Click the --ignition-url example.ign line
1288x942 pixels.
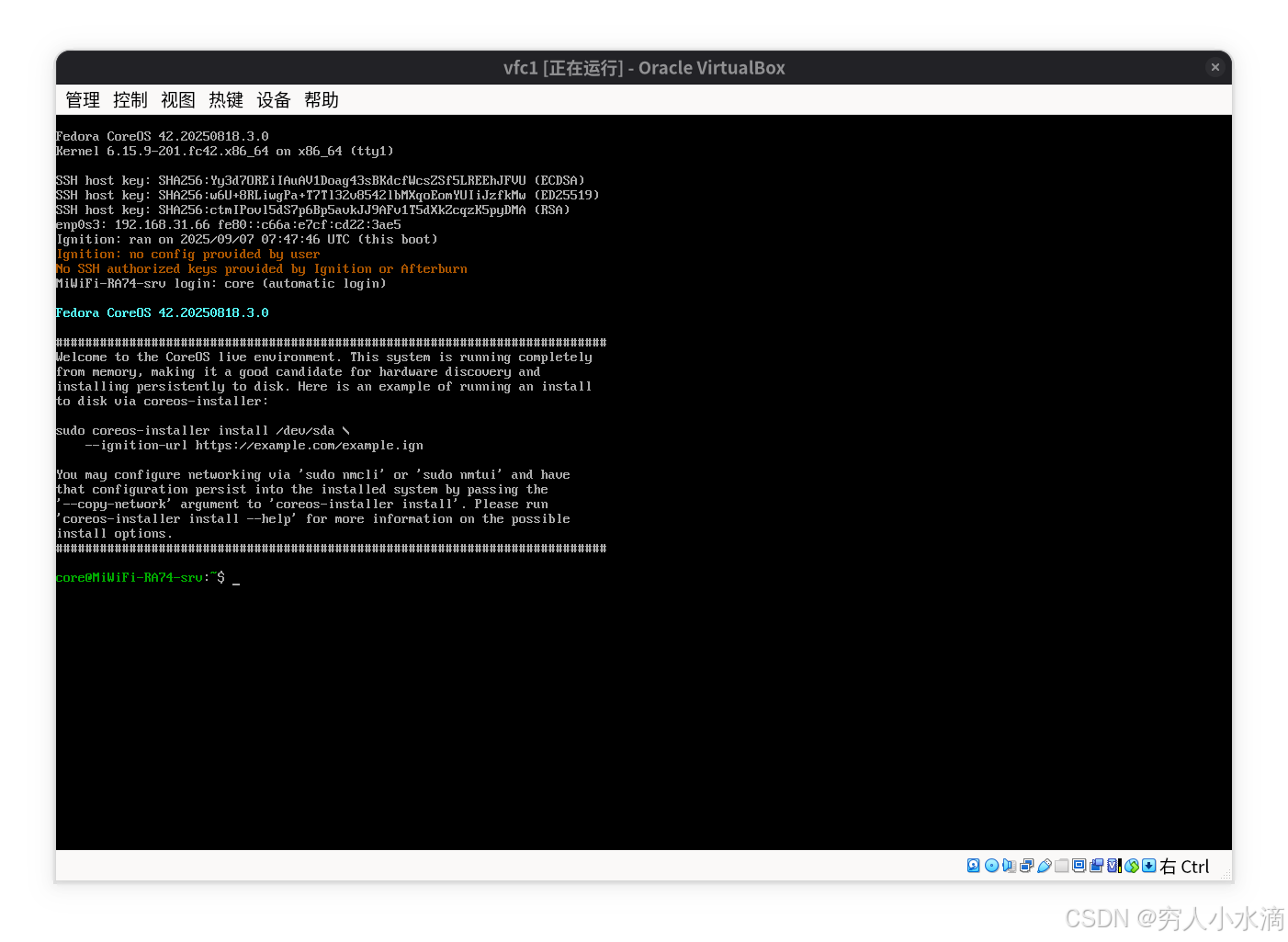(254, 445)
